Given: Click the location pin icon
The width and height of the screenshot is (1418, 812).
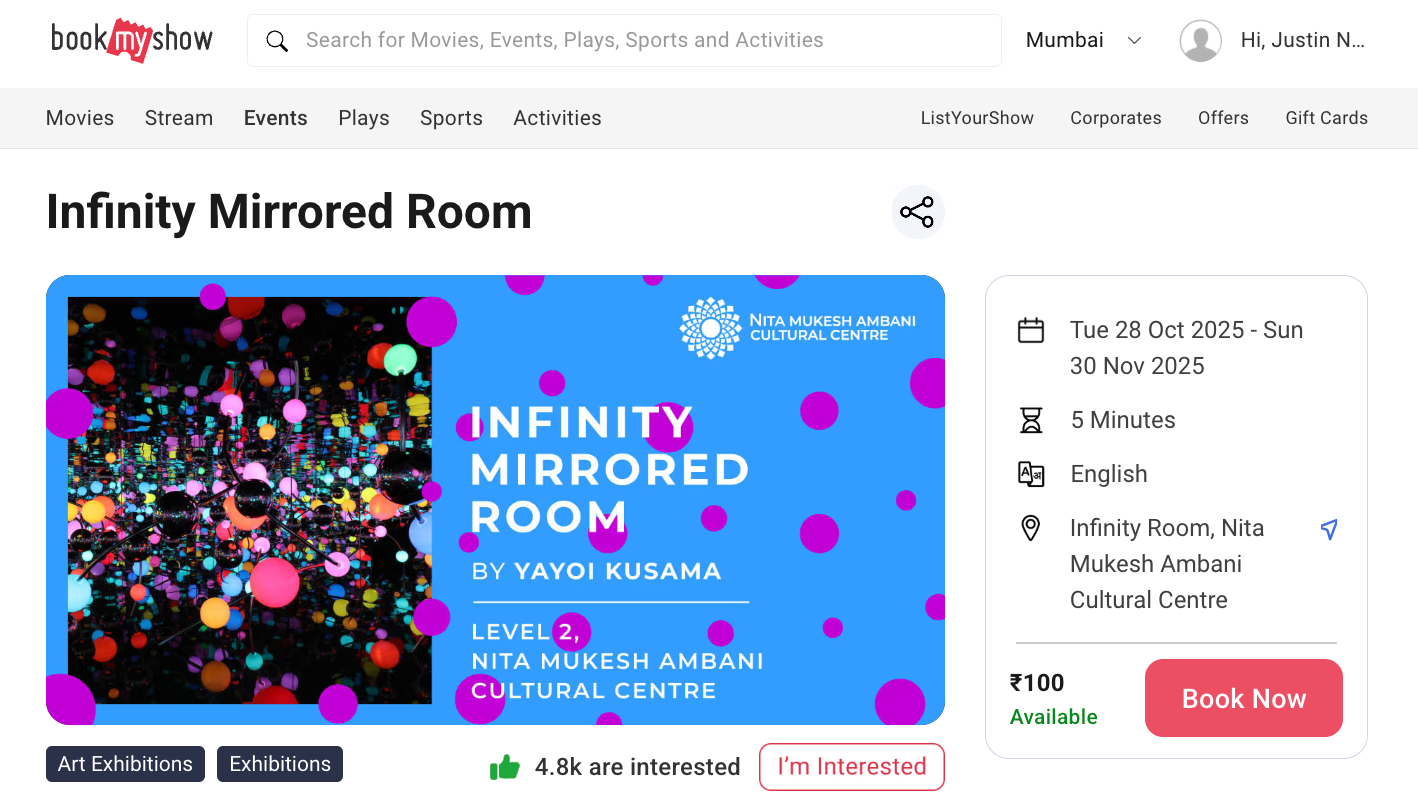Looking at the screenshot, I should (x=1030, y=528).
